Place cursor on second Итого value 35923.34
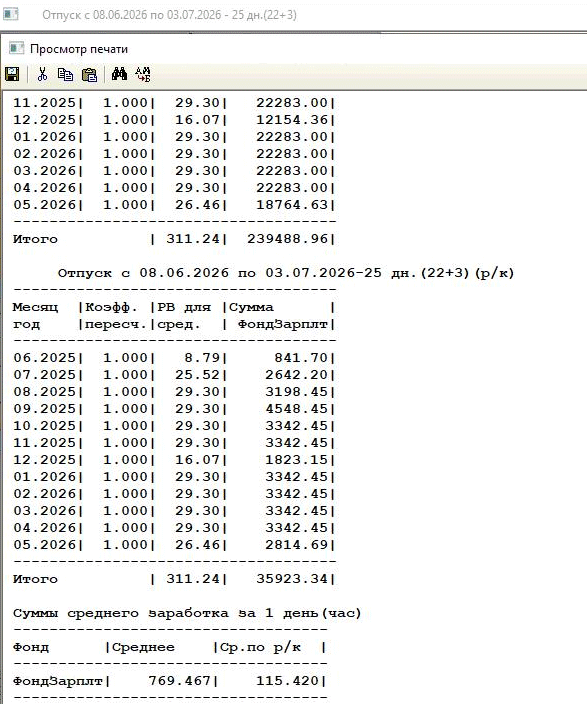This screenshot has height=704, width=587. tap(292, 579)
